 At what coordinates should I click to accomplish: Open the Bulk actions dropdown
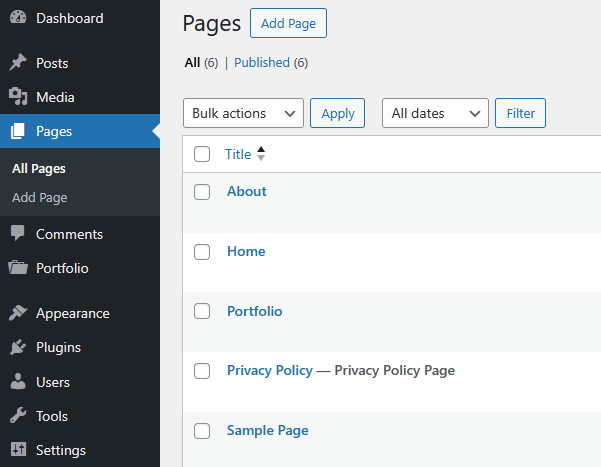[243, 113]
